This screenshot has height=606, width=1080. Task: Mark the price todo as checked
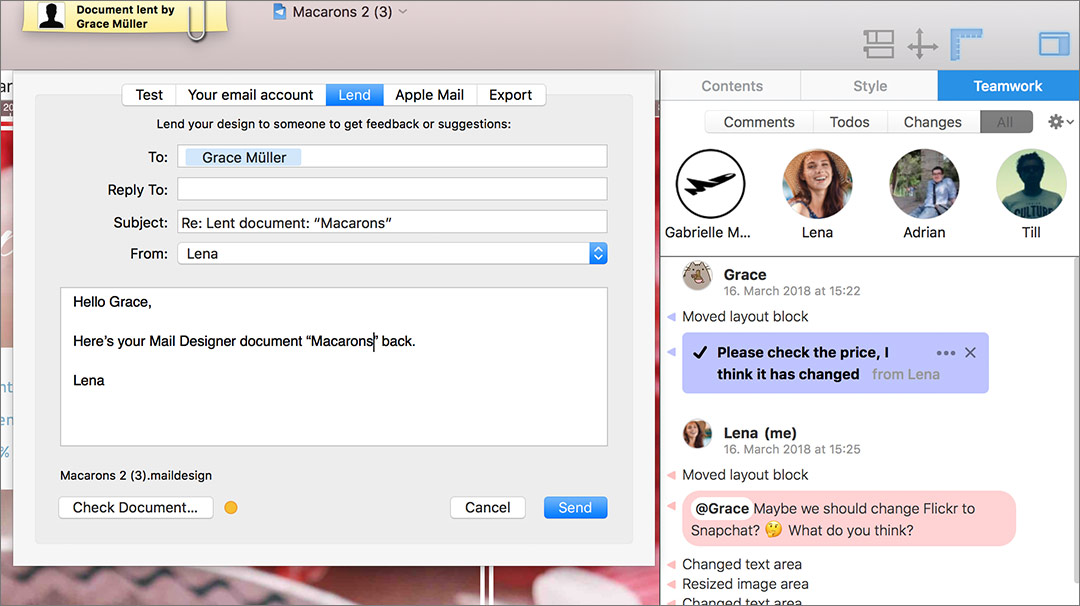pyautogui.click(x=700, y=353)
